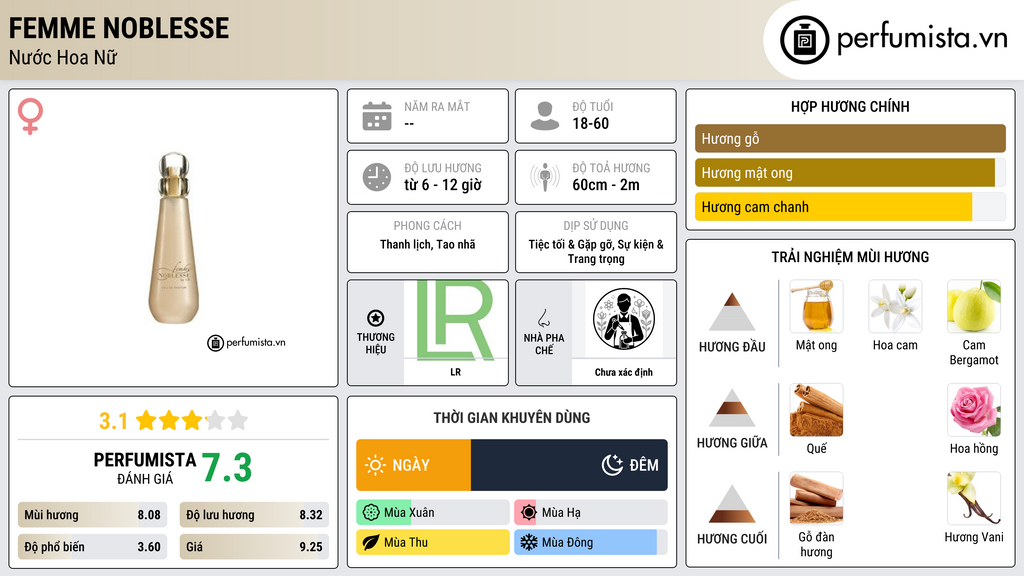Click the 'từ 6 - 12 giờ' value
This screenshot has height=576, width=1024.
[x=443, y=185]
